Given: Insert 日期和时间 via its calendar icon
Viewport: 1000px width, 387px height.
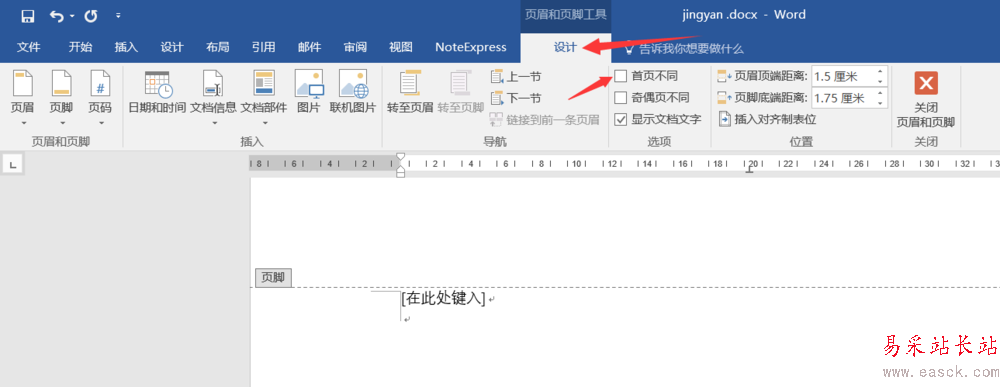Looking at the screenshot, I should pos(158,84).
